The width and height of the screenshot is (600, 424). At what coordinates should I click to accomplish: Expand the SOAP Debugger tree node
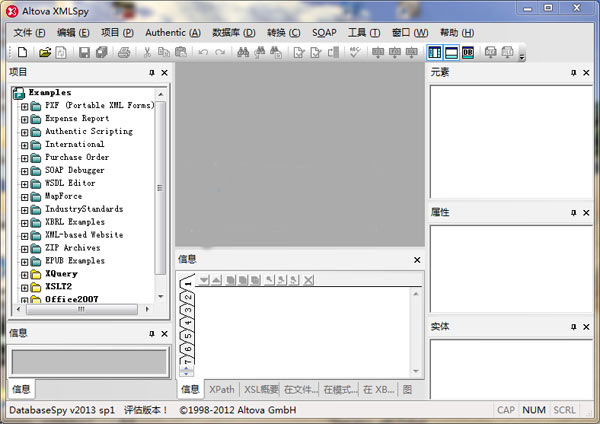pos(24,171)
